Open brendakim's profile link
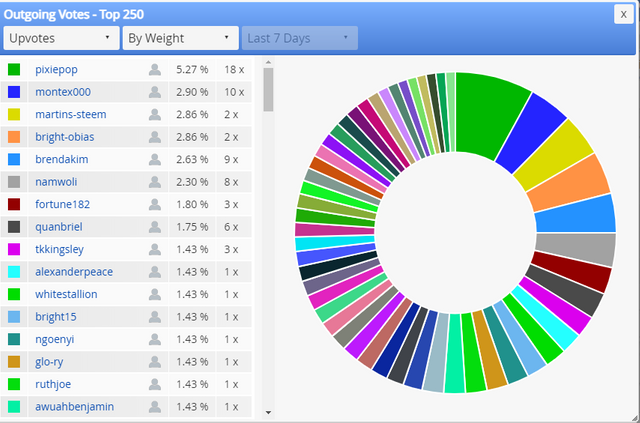This screenshot has height=423, width=640. click(x=62, y=159)
